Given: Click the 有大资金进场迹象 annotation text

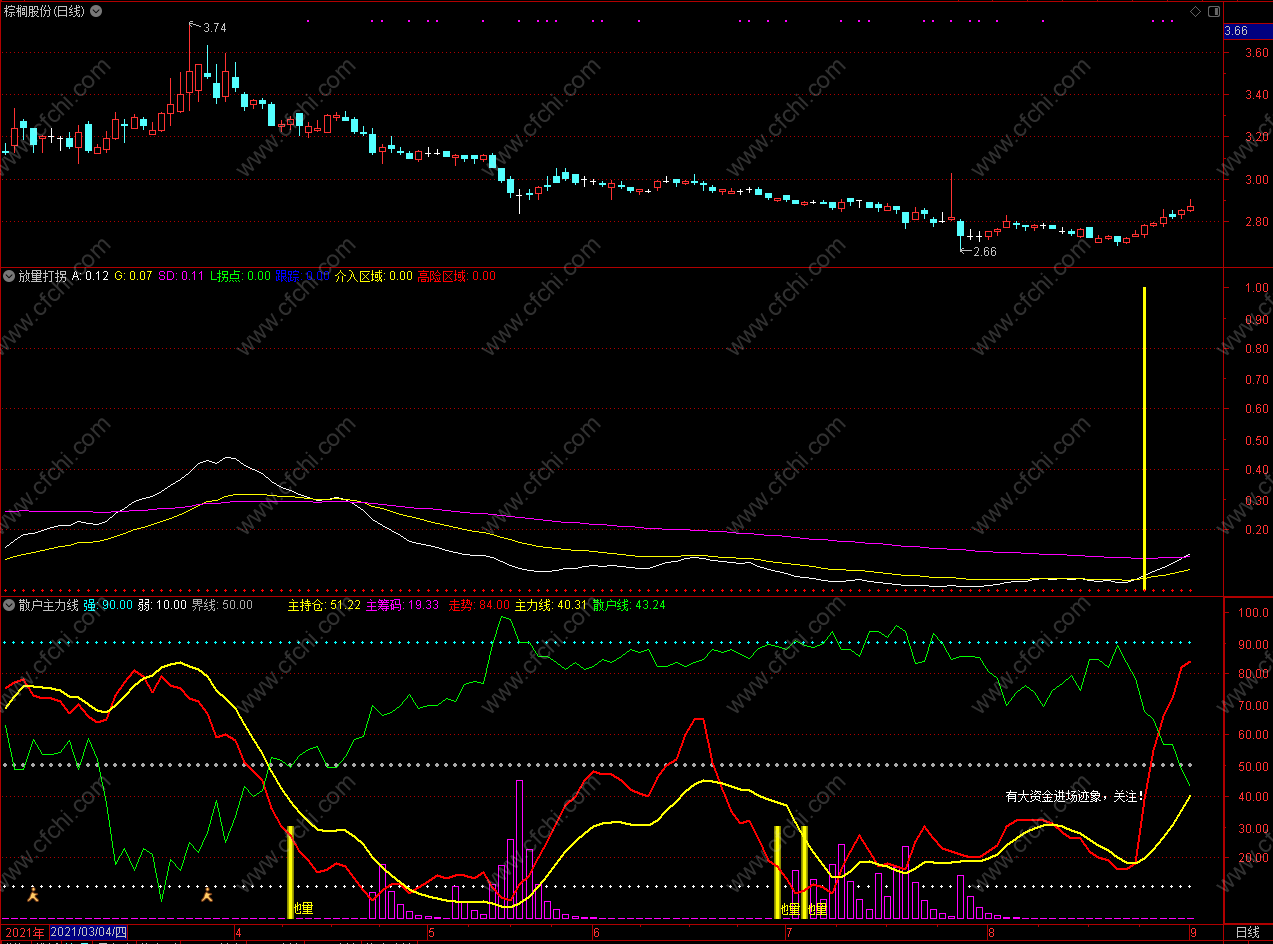Looking at the screenshot, I should pos(1074,797).
